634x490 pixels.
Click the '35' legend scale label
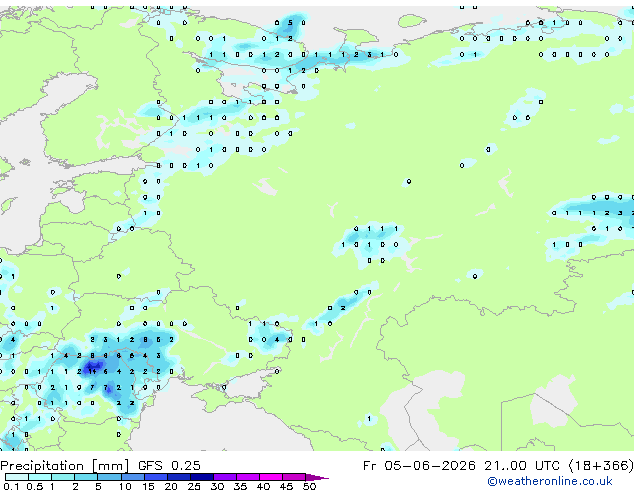[241, 486]
